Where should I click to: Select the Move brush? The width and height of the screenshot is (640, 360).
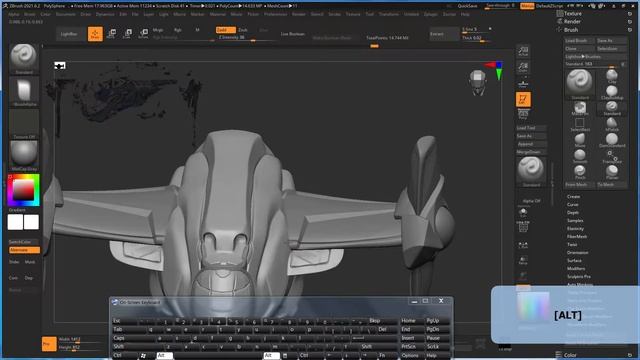tap(580, 140)
